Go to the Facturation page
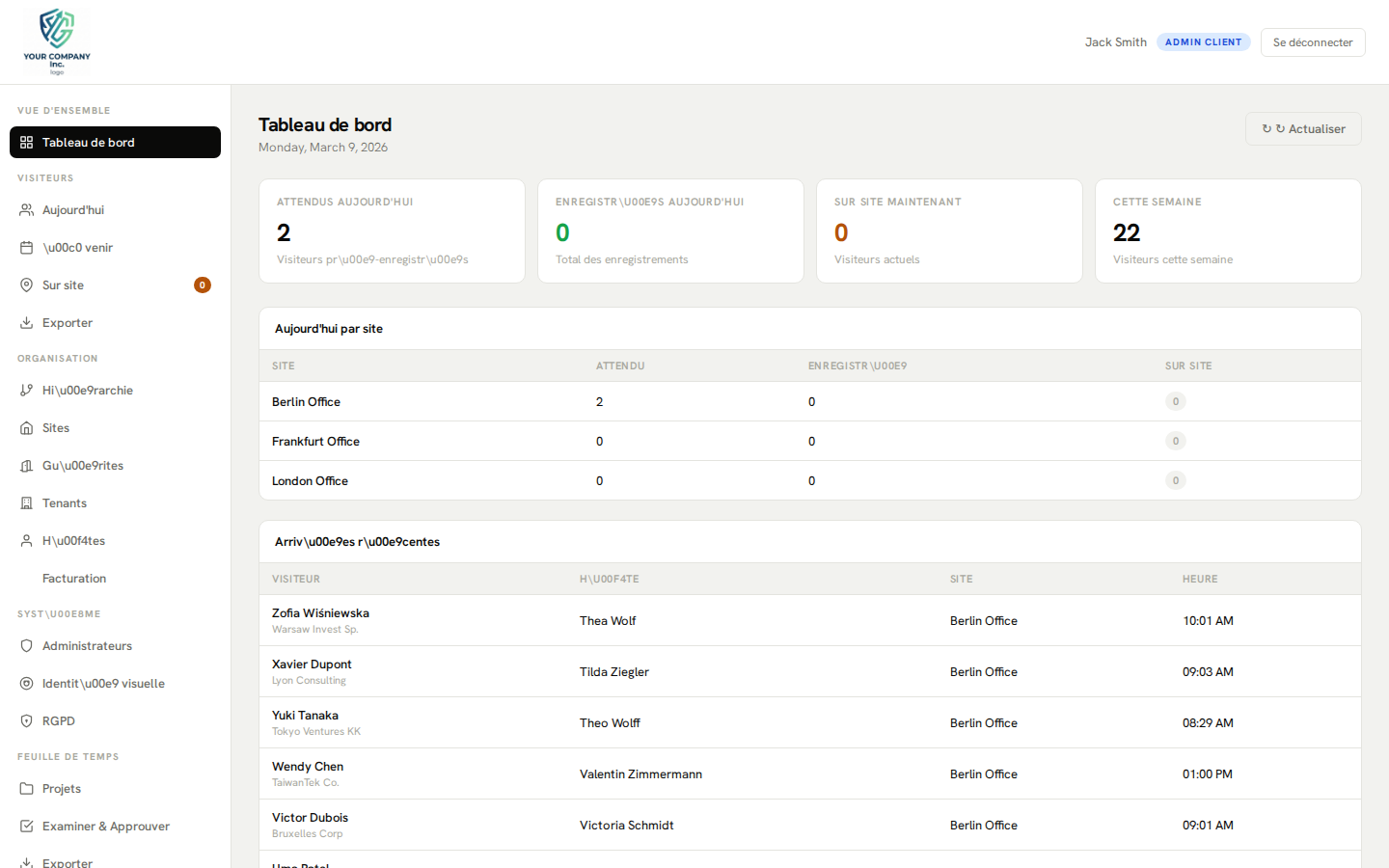 74,579
